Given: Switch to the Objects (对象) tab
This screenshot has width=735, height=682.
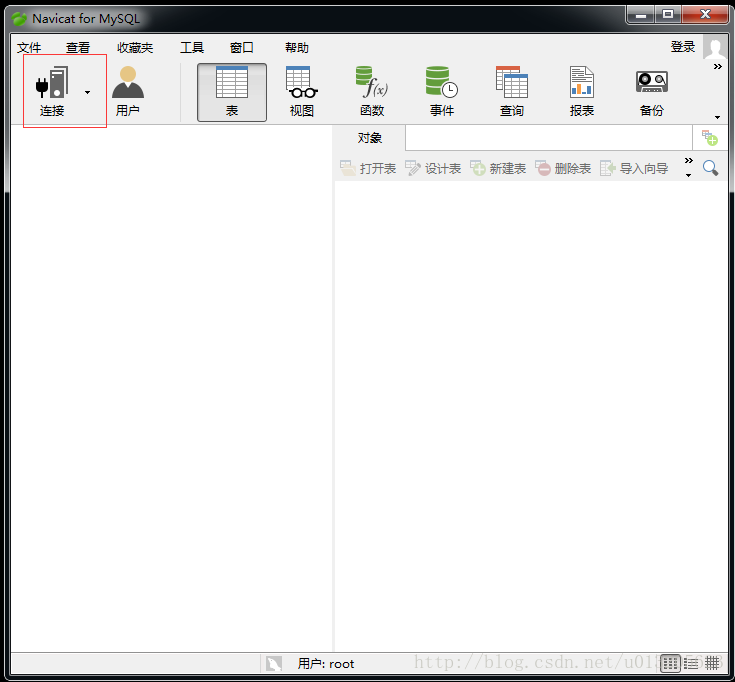Looking at the screenshot, I should click(369, 138).
